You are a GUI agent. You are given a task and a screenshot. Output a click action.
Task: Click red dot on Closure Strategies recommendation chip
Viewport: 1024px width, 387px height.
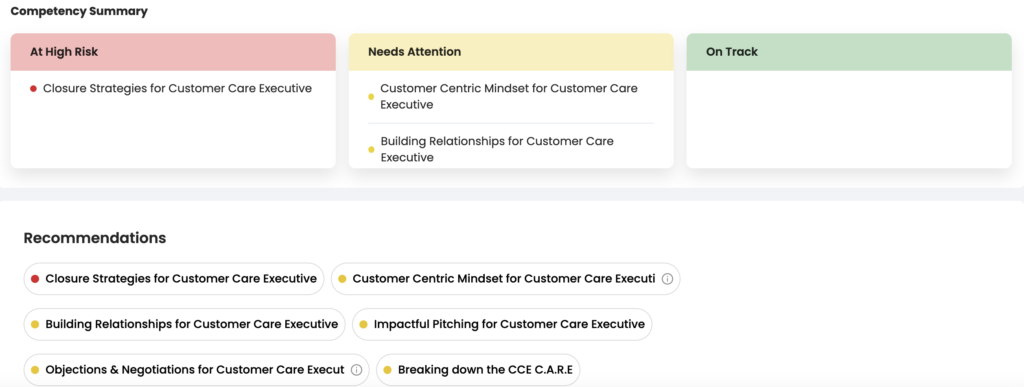point(35,279)
